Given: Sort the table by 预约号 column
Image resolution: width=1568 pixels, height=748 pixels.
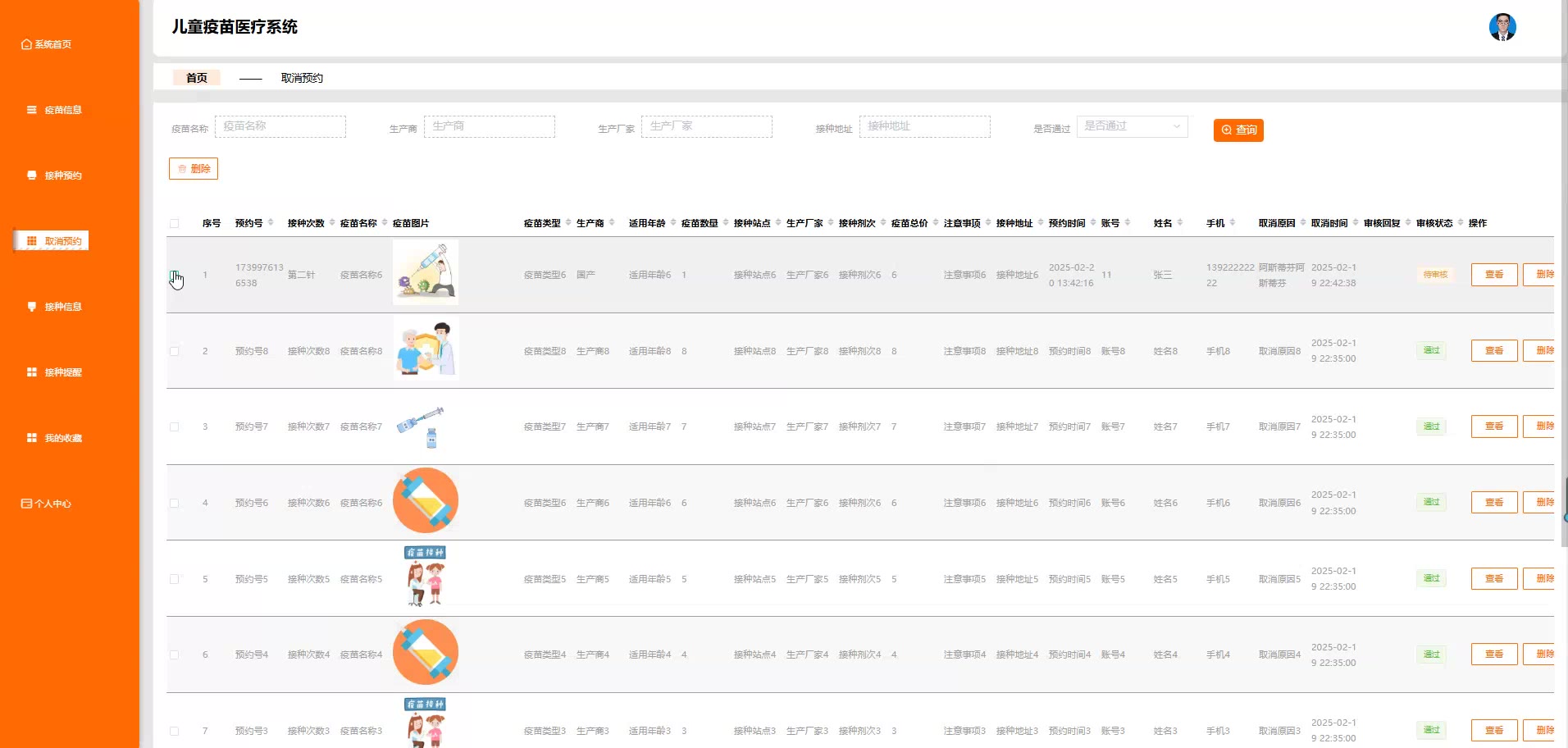Looking at the screenshot, I should point(271,223).
